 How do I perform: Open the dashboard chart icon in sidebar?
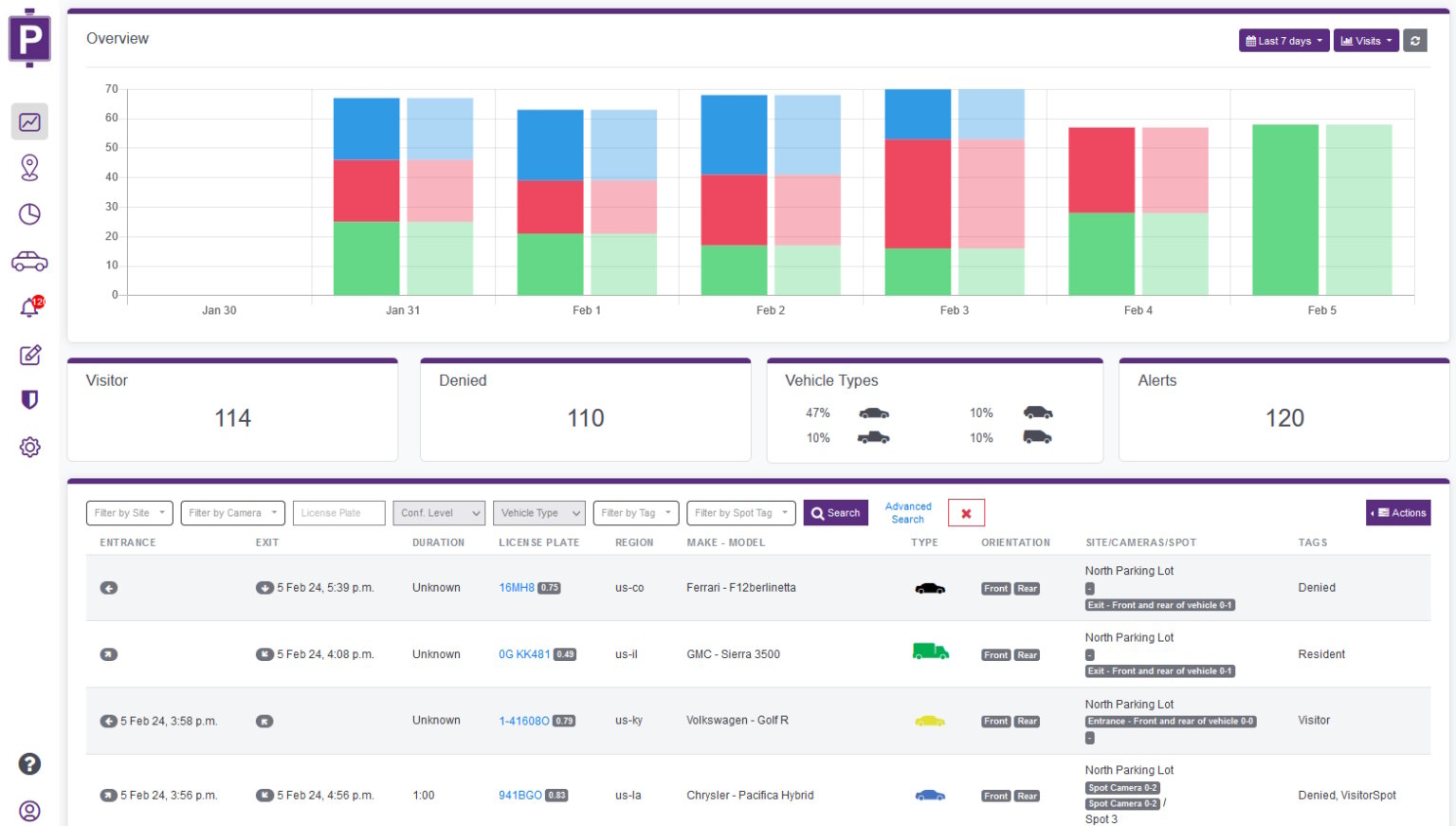(x=29, y=121)
